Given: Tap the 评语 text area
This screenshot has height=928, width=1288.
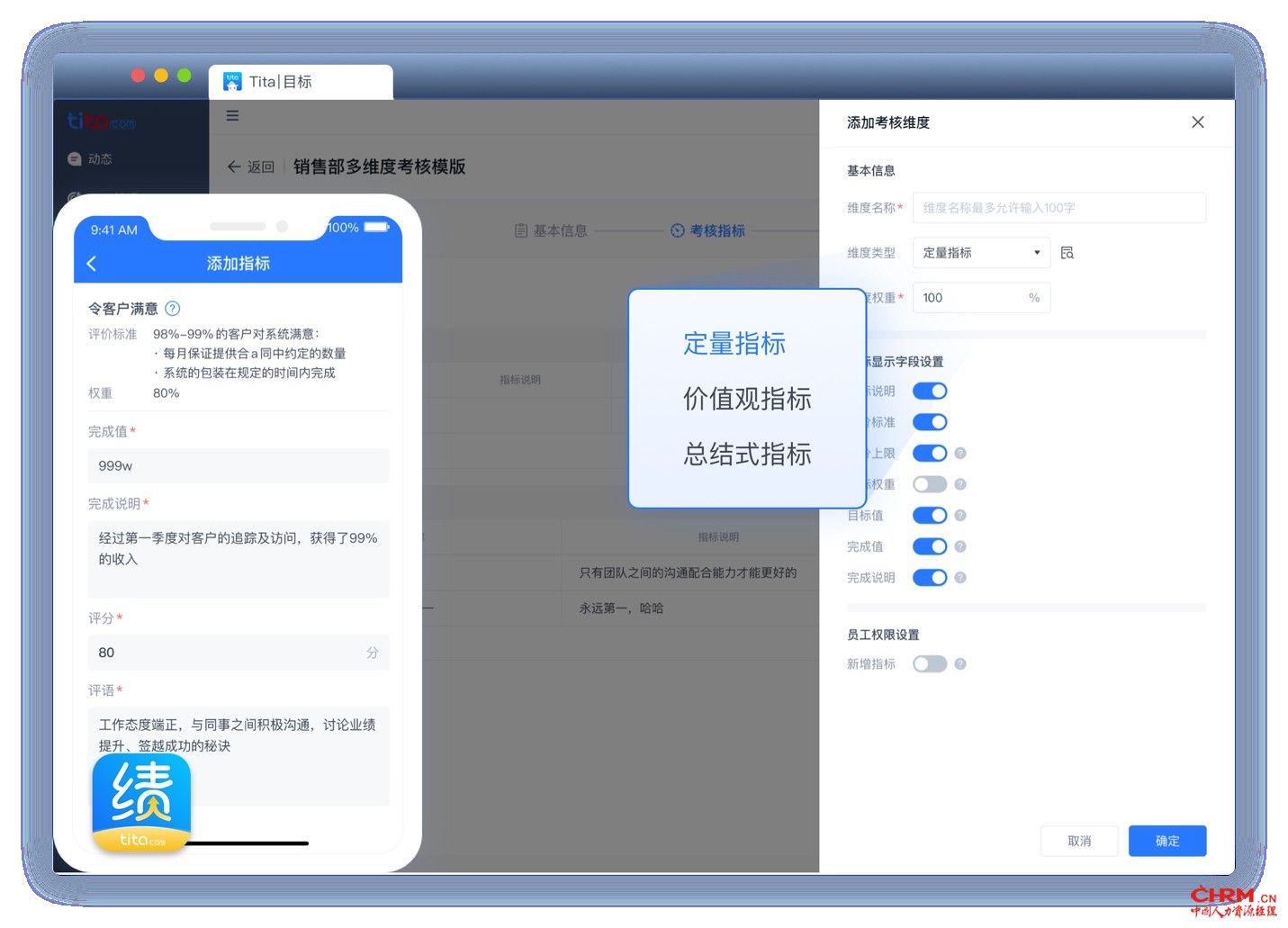Looking at the screenshot, I should (239, 756).
